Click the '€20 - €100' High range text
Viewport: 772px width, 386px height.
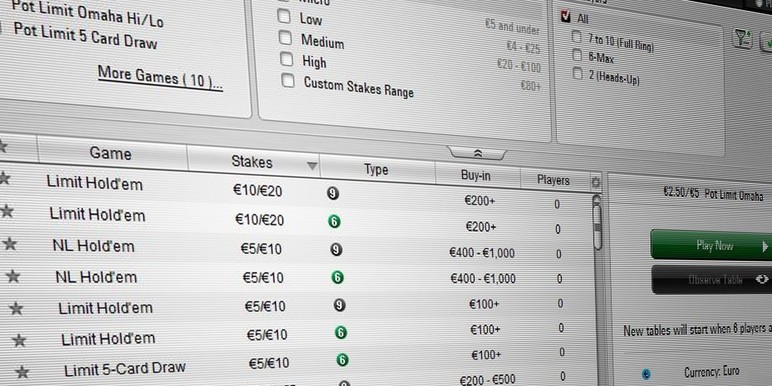518,65
